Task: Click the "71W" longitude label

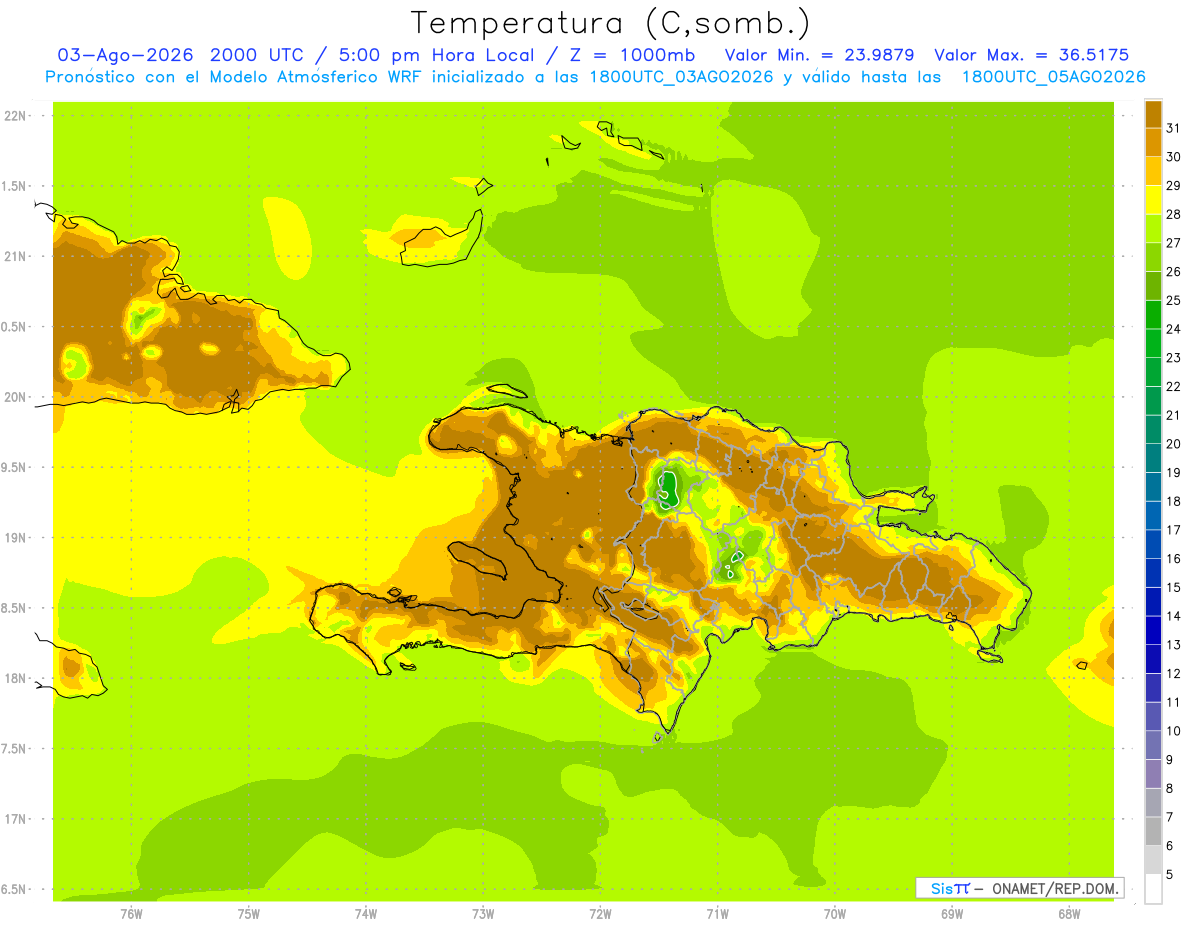Action: 717,913
